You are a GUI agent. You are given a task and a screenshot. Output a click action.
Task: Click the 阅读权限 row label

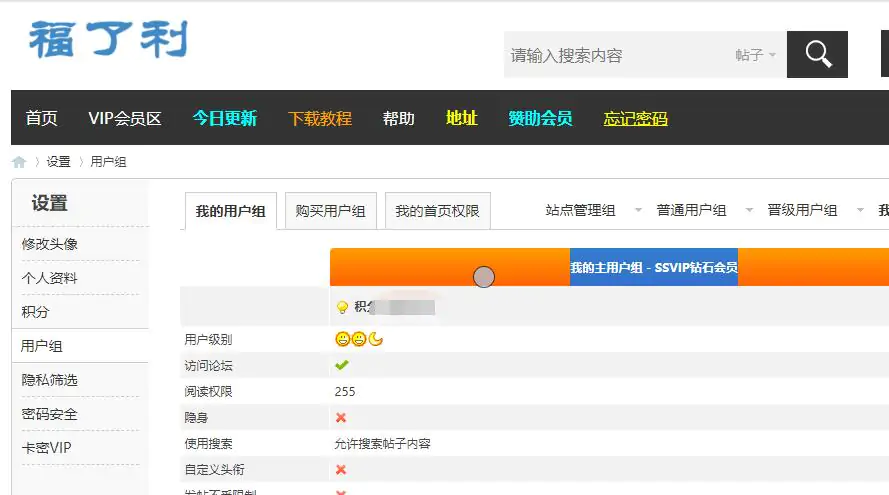point(208,391)
